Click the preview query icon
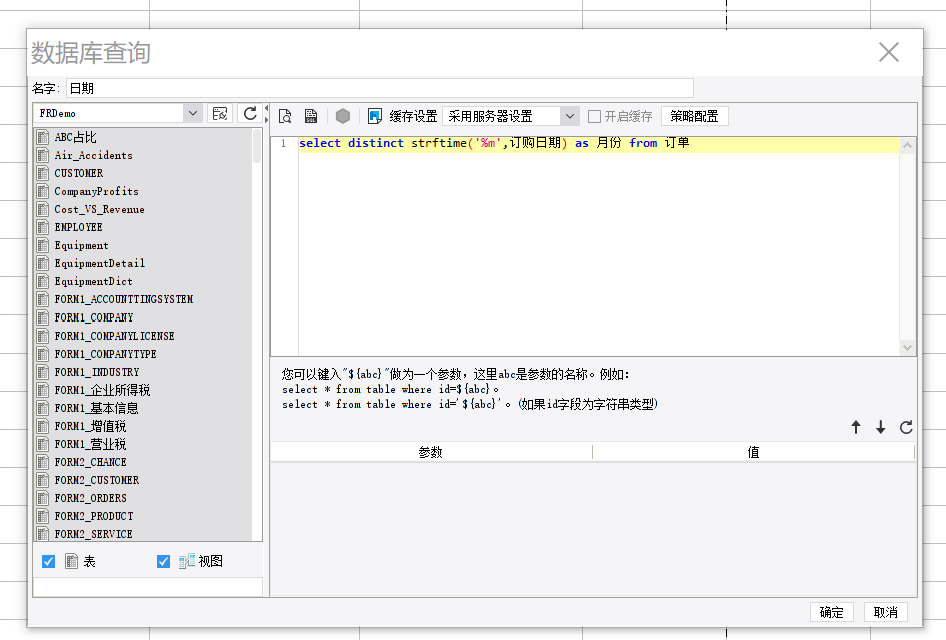Viewport: 946px width, 640px height. 285,116
